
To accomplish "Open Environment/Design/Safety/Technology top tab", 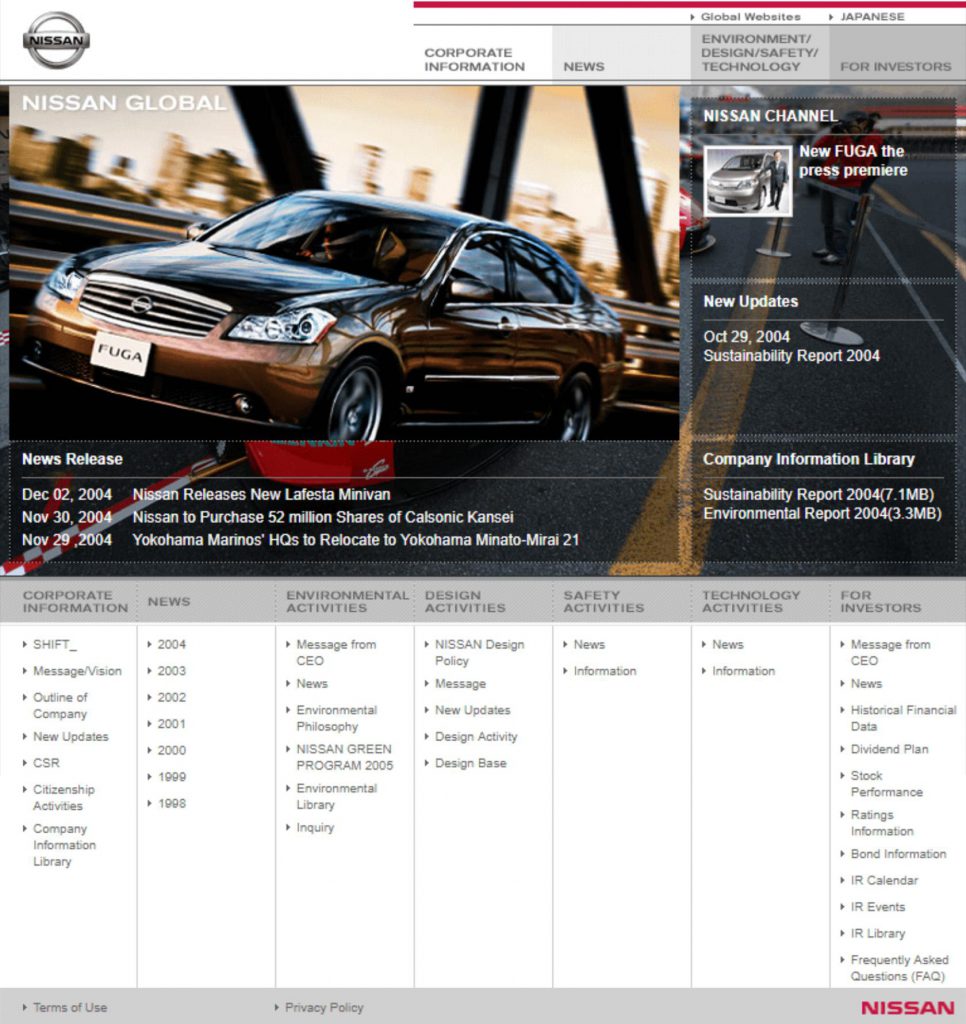I will click(x=759, y=53).
